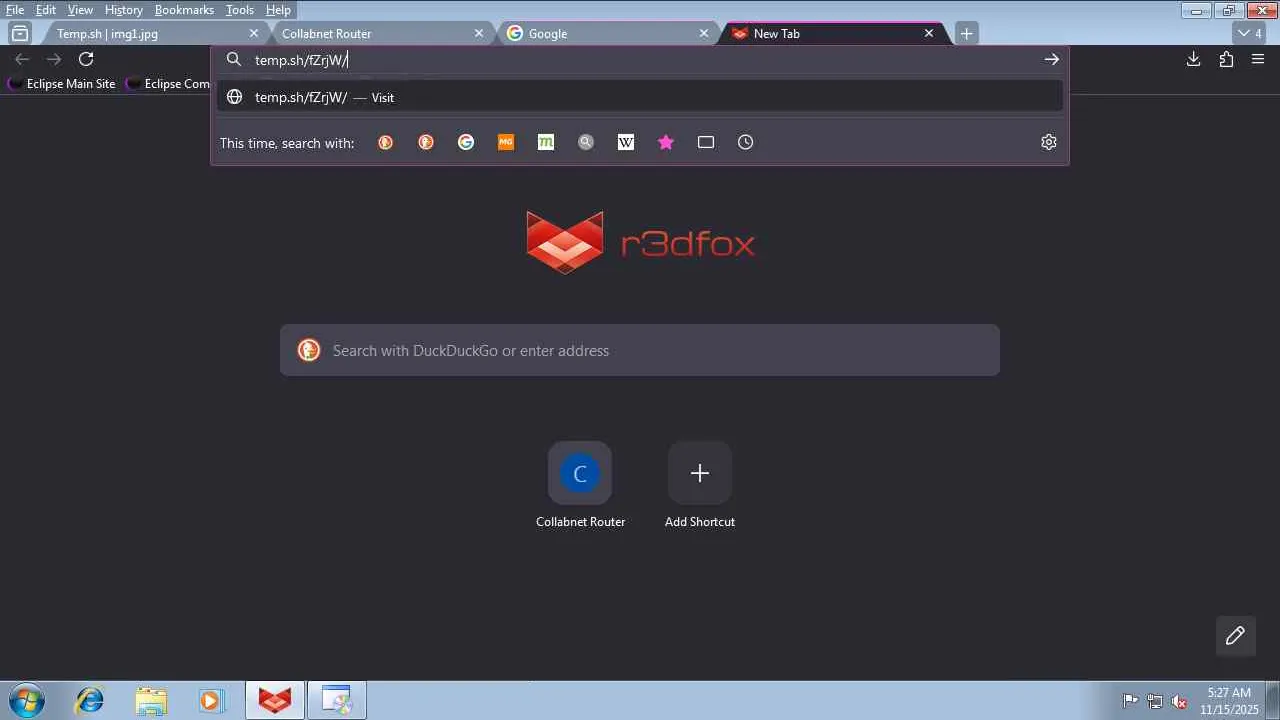Click the r3dfox taskbar button
This screenshot has height=720, width=1280.
(x=275, y=700)
